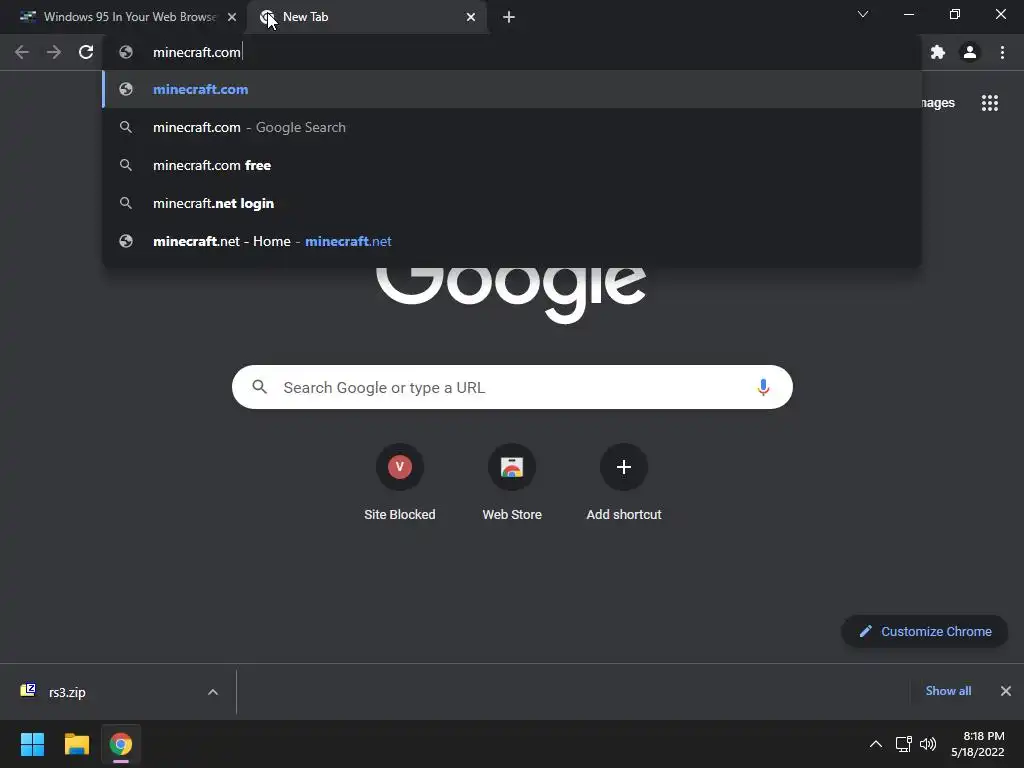Add a new shortcut with the plus tile

coord(624,482)
